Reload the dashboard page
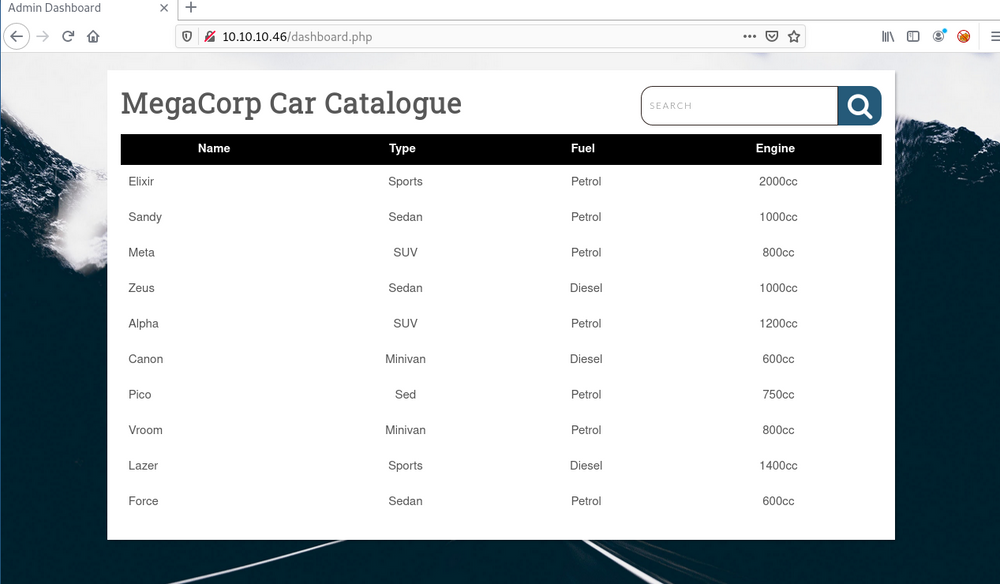Image resolution: width=1000 pixels, height=584 pixels. (x=68, y=36)
